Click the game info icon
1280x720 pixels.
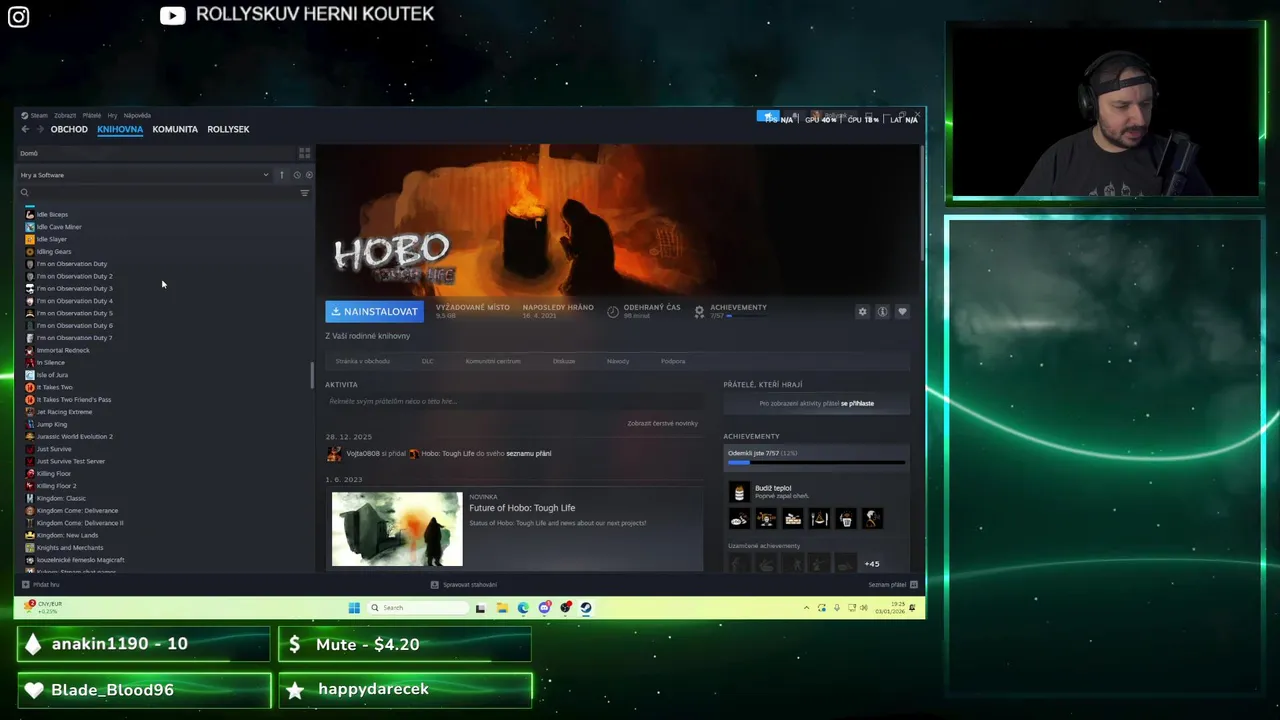coord(882,312)
